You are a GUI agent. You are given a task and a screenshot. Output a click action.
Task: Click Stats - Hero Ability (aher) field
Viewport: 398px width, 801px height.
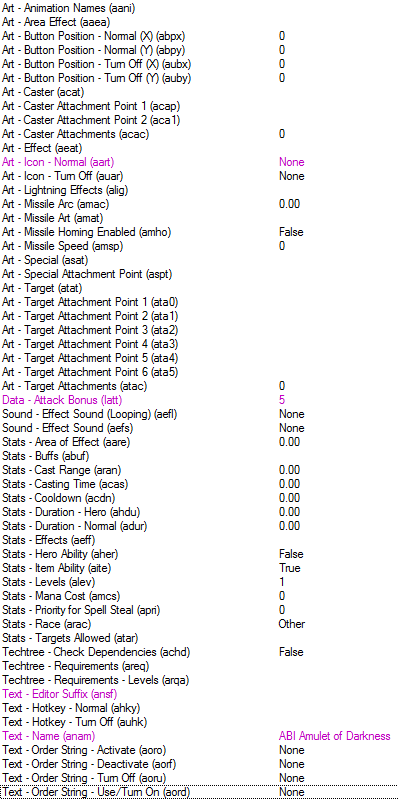tap(199, 554)
